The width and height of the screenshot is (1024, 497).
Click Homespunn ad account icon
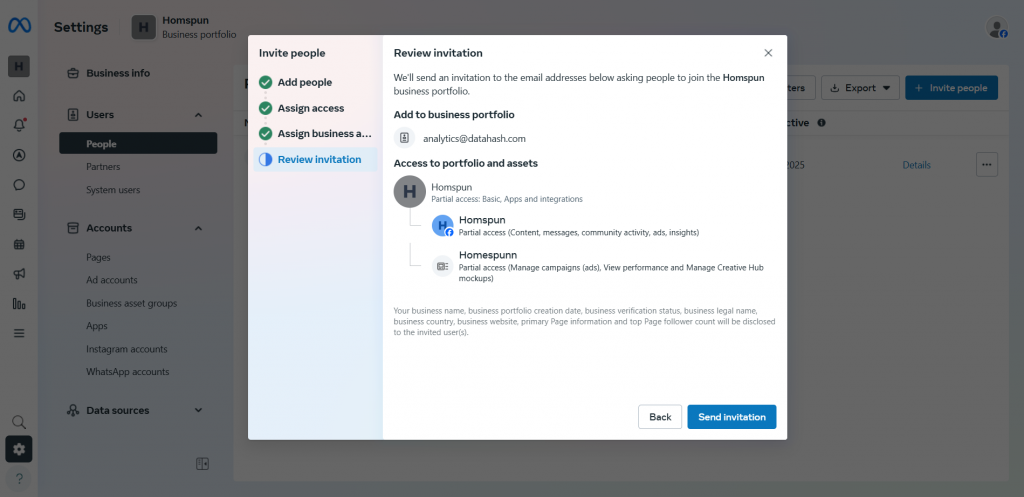(x=443, y=266)
